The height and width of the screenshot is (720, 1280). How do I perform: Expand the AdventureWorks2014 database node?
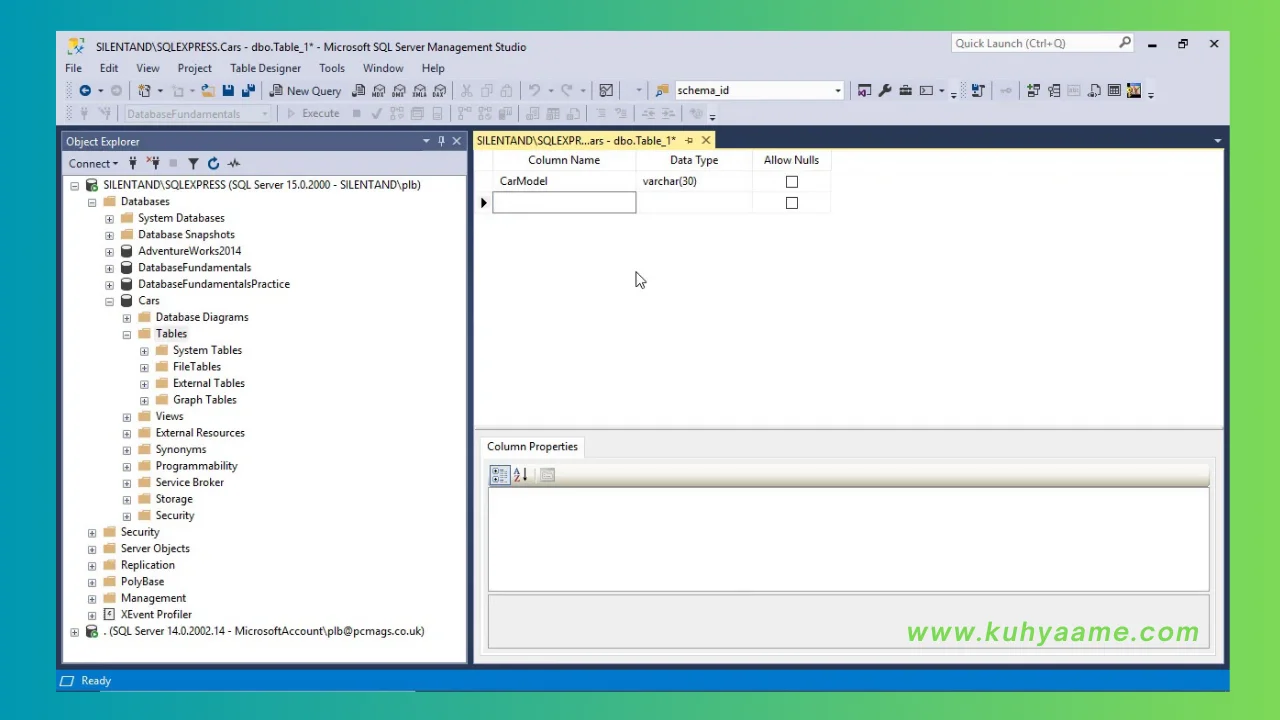(110, 251)
